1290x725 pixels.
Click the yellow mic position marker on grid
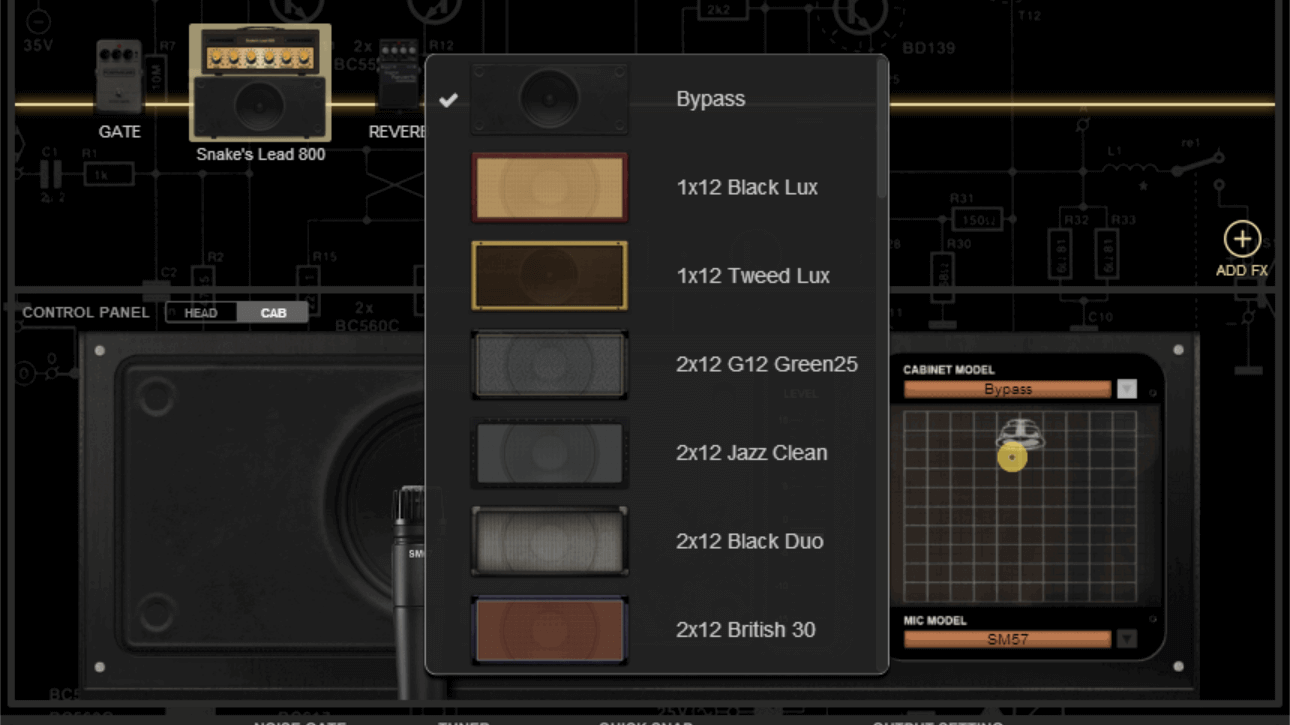1012,458
